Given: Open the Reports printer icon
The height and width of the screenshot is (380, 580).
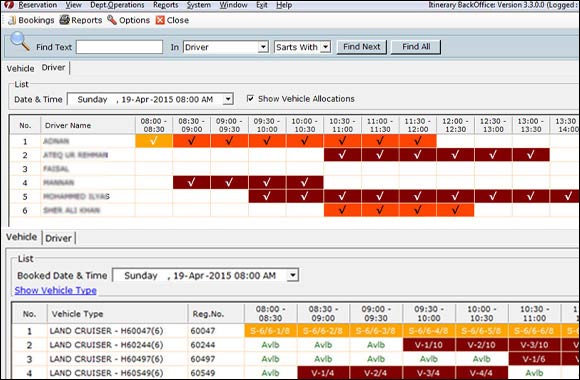Looking at the screenshot, I should coord(64,20).
